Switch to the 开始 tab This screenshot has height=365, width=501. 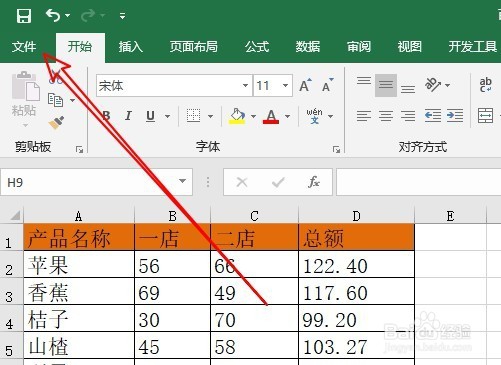point(80,47)
